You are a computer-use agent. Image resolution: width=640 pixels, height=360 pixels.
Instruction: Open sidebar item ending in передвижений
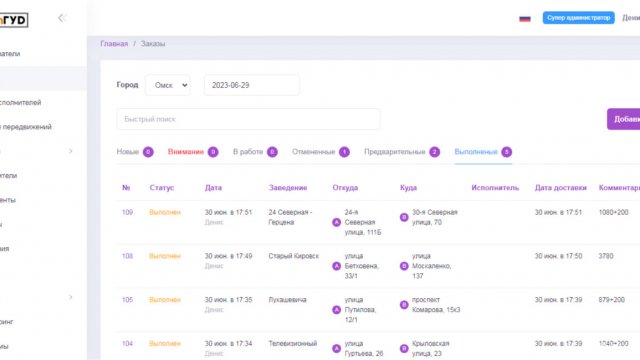(x=26, y=127)
